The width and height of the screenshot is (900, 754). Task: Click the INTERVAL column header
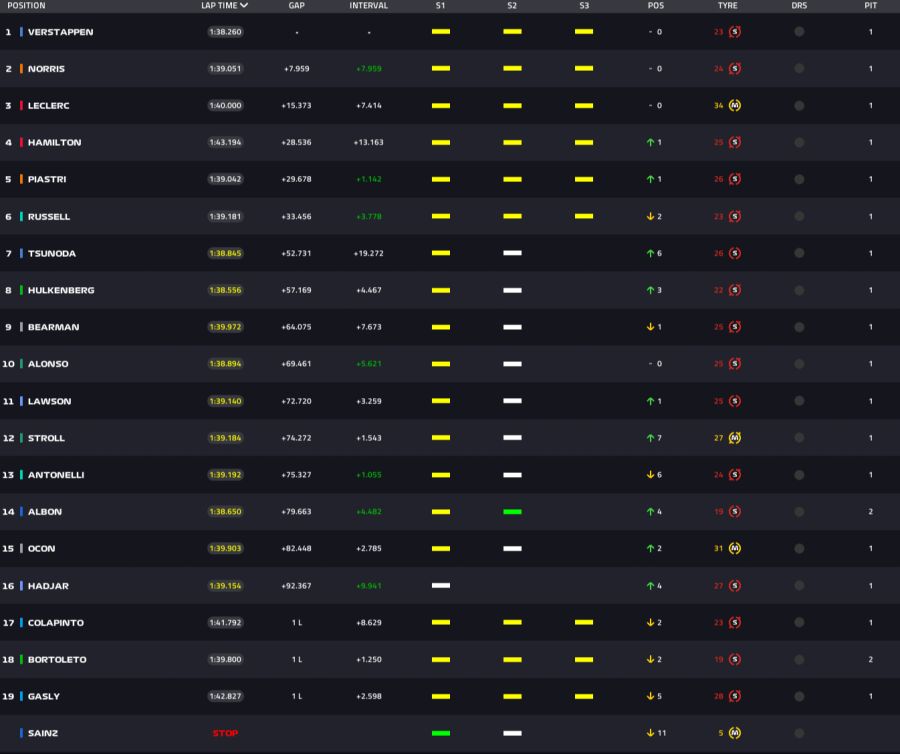click(368, 6)
